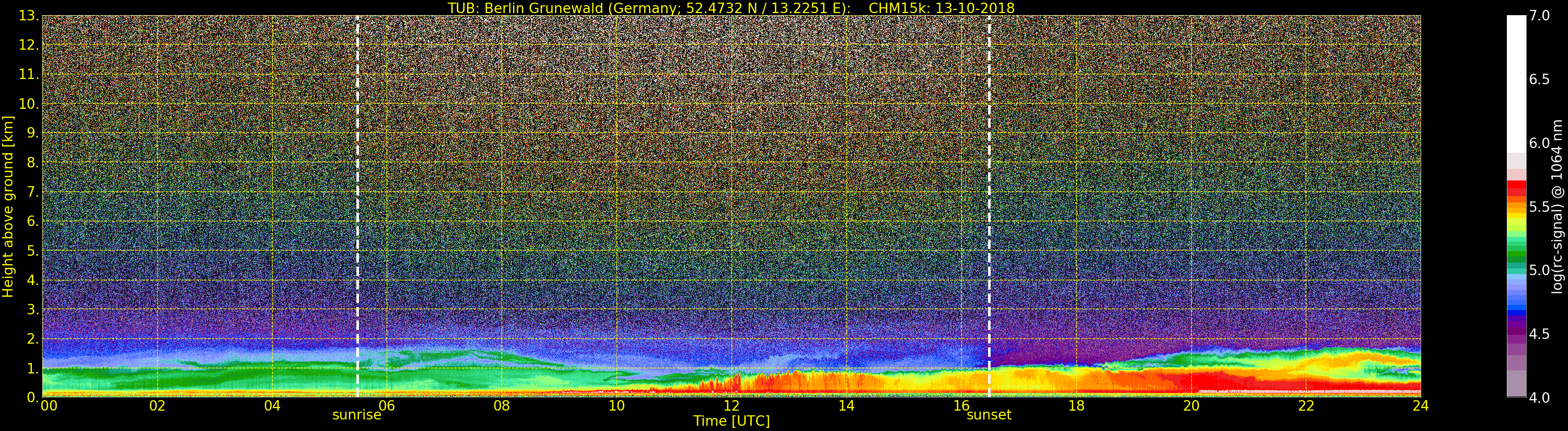Click the colorbar tick value '6.5'
This screenshot has width=1568, height=431.
coord(1539,80)
